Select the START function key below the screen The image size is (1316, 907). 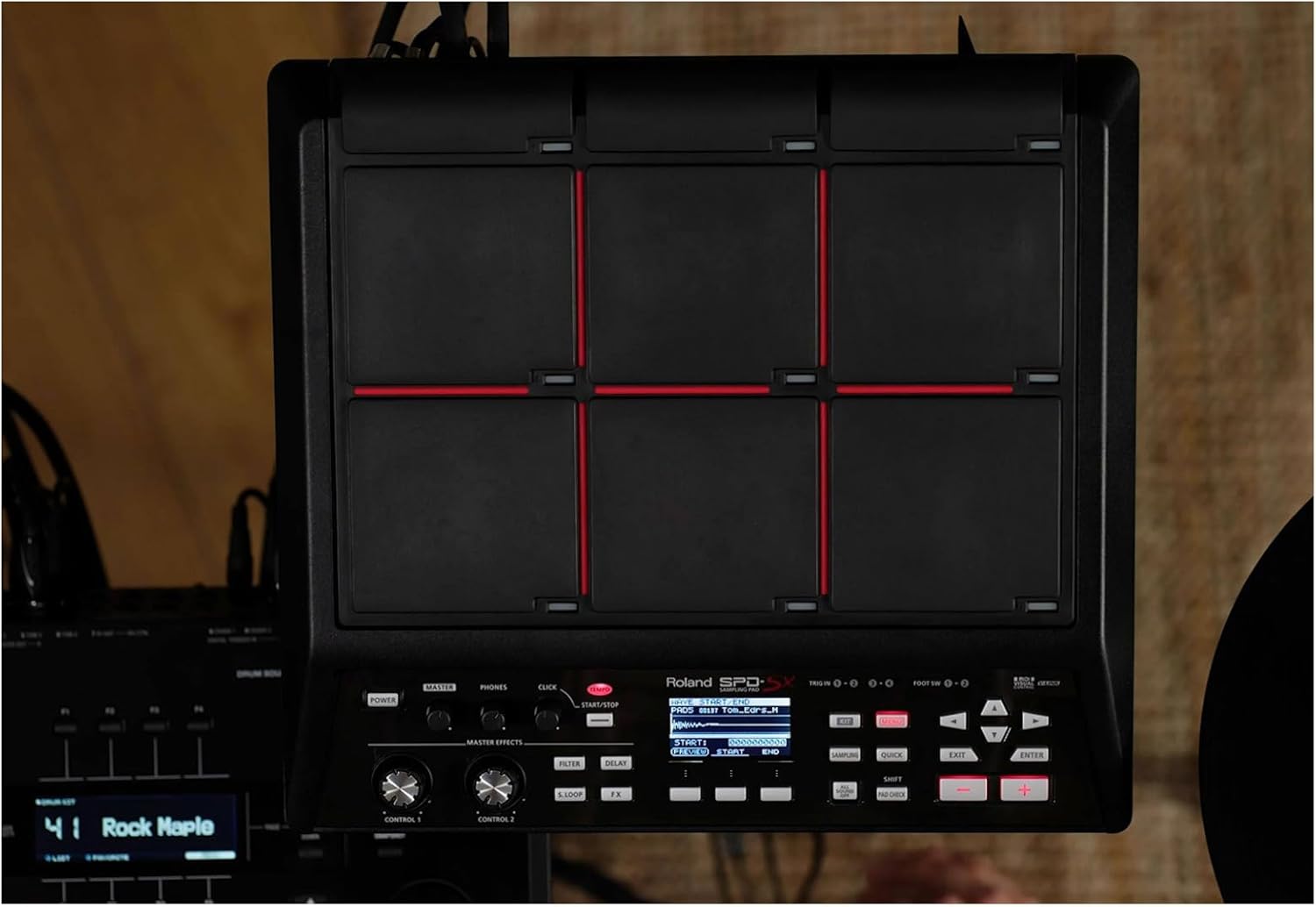729,792
